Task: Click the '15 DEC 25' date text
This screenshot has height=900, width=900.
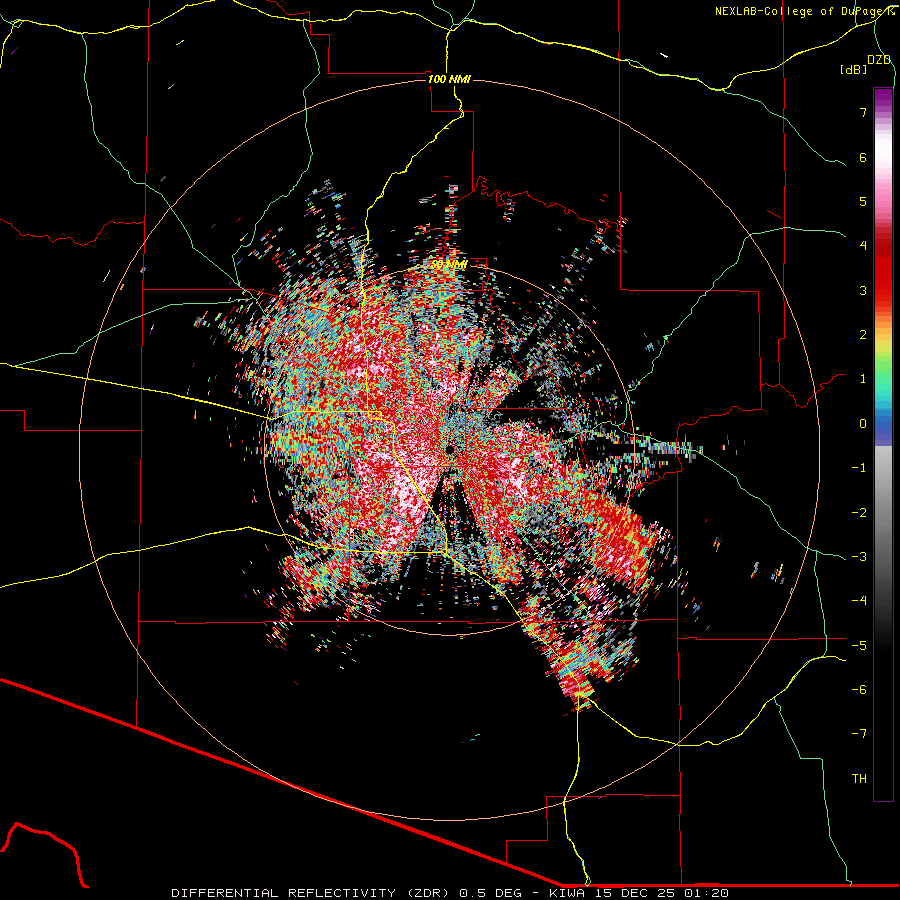Action: pos(634,893)
